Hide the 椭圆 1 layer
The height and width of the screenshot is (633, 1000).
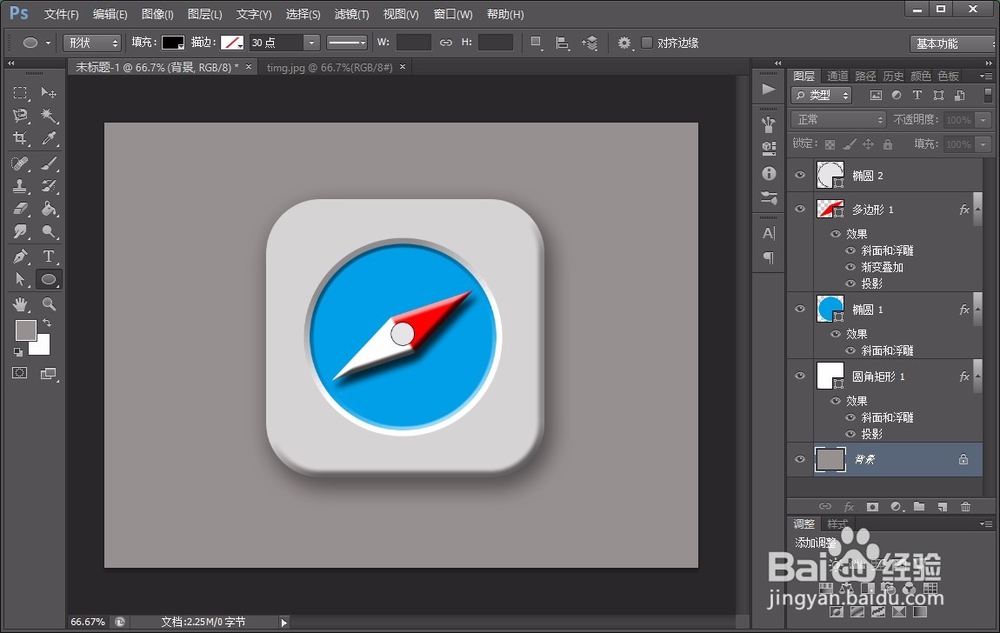[800, 309]
